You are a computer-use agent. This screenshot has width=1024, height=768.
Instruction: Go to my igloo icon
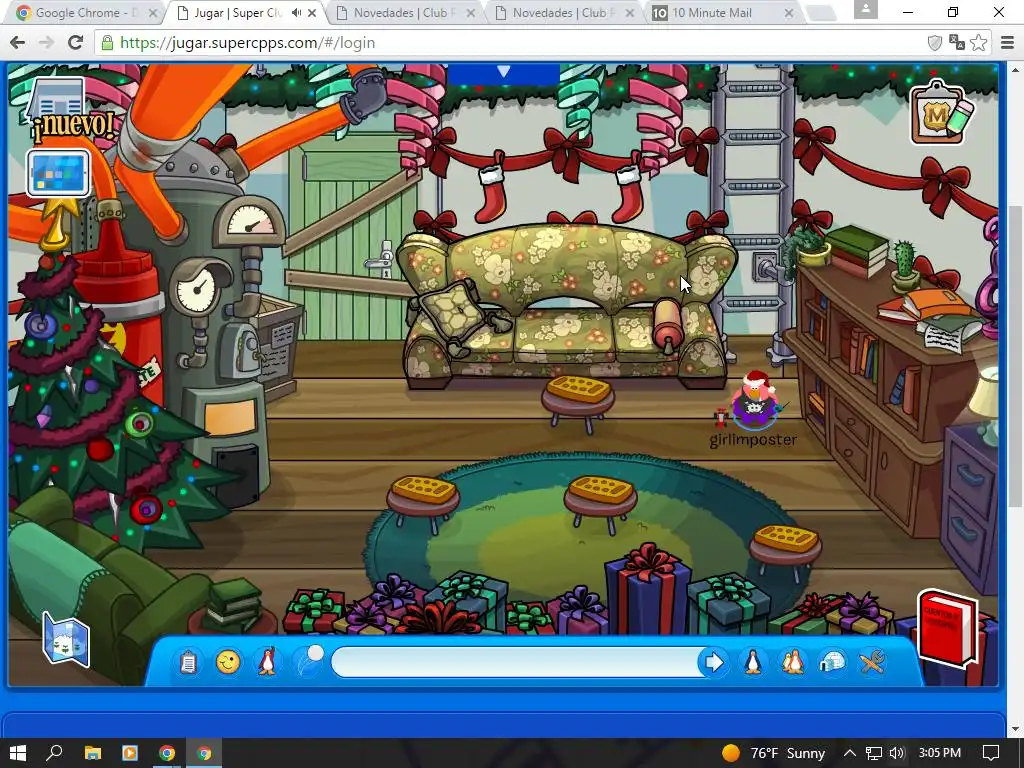[833, 662]
